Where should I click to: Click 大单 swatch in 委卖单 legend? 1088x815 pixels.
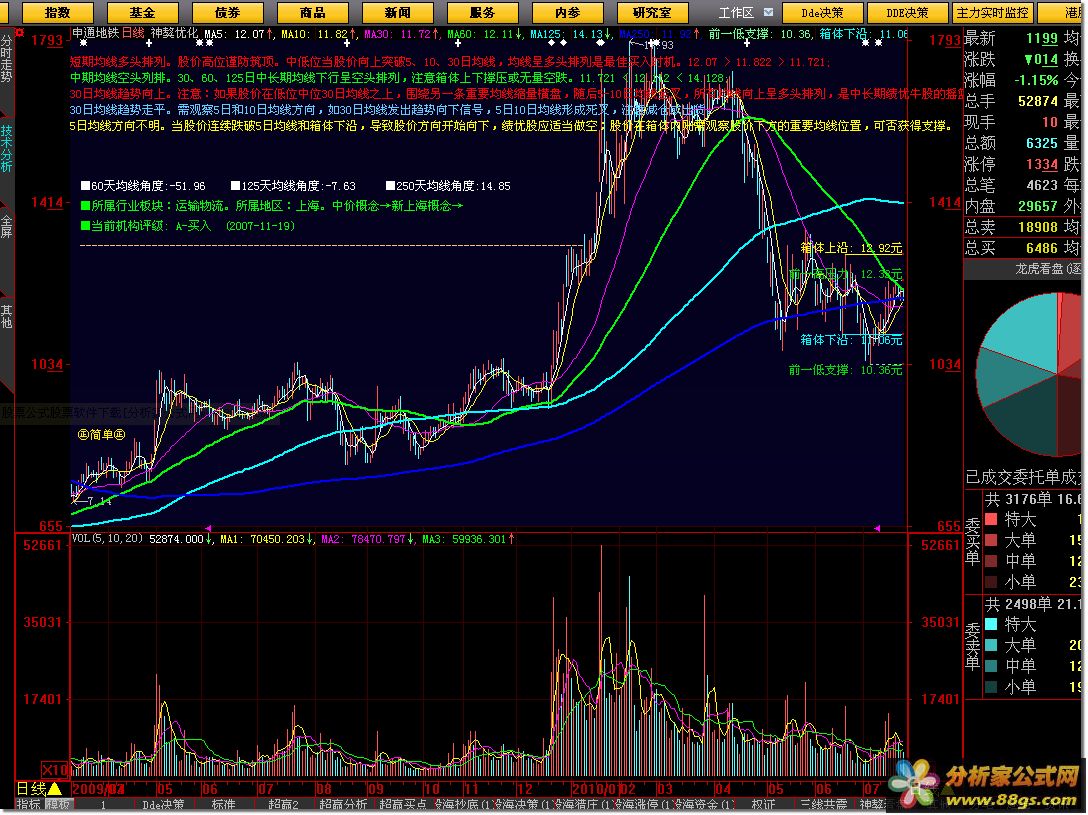[991, 645]
